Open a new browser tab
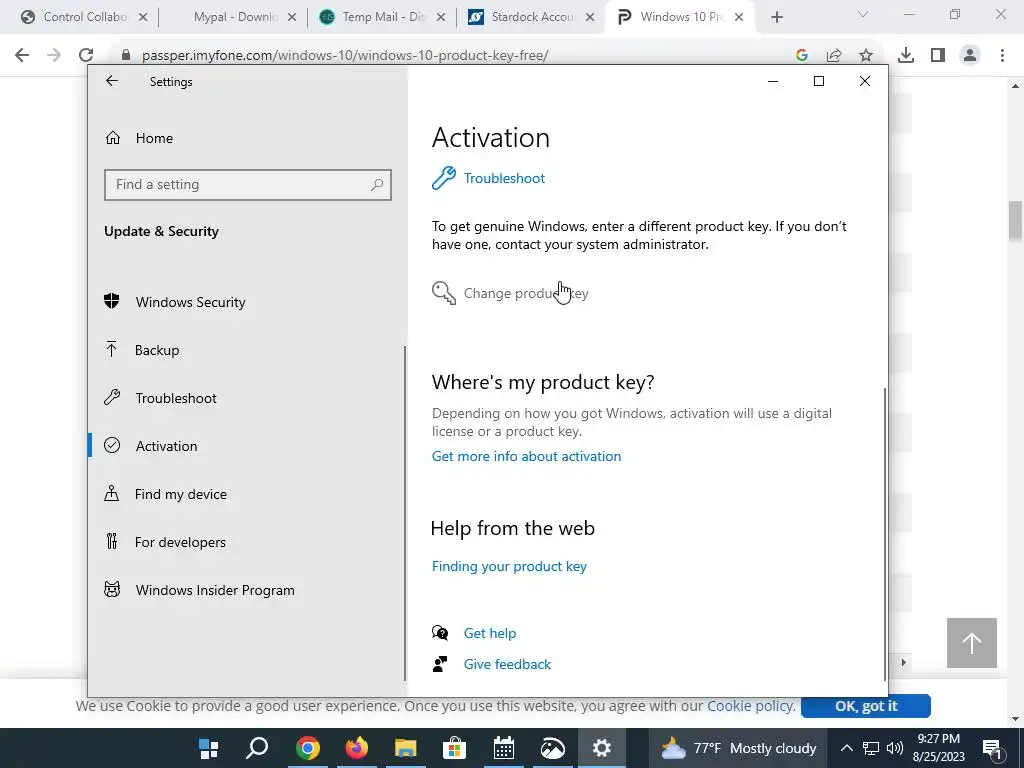Image resolution: width=1024 pixels, height=768 pixels. 776,18
